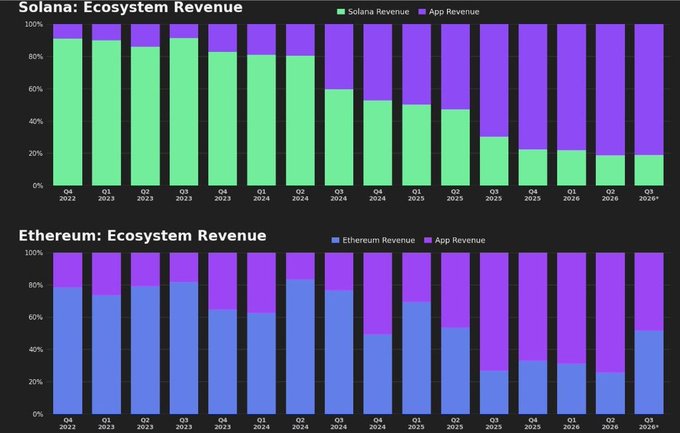Toggle the 'Solana Revenue' legend label
The image size is (680, 433).
click(x=379, y=12)
